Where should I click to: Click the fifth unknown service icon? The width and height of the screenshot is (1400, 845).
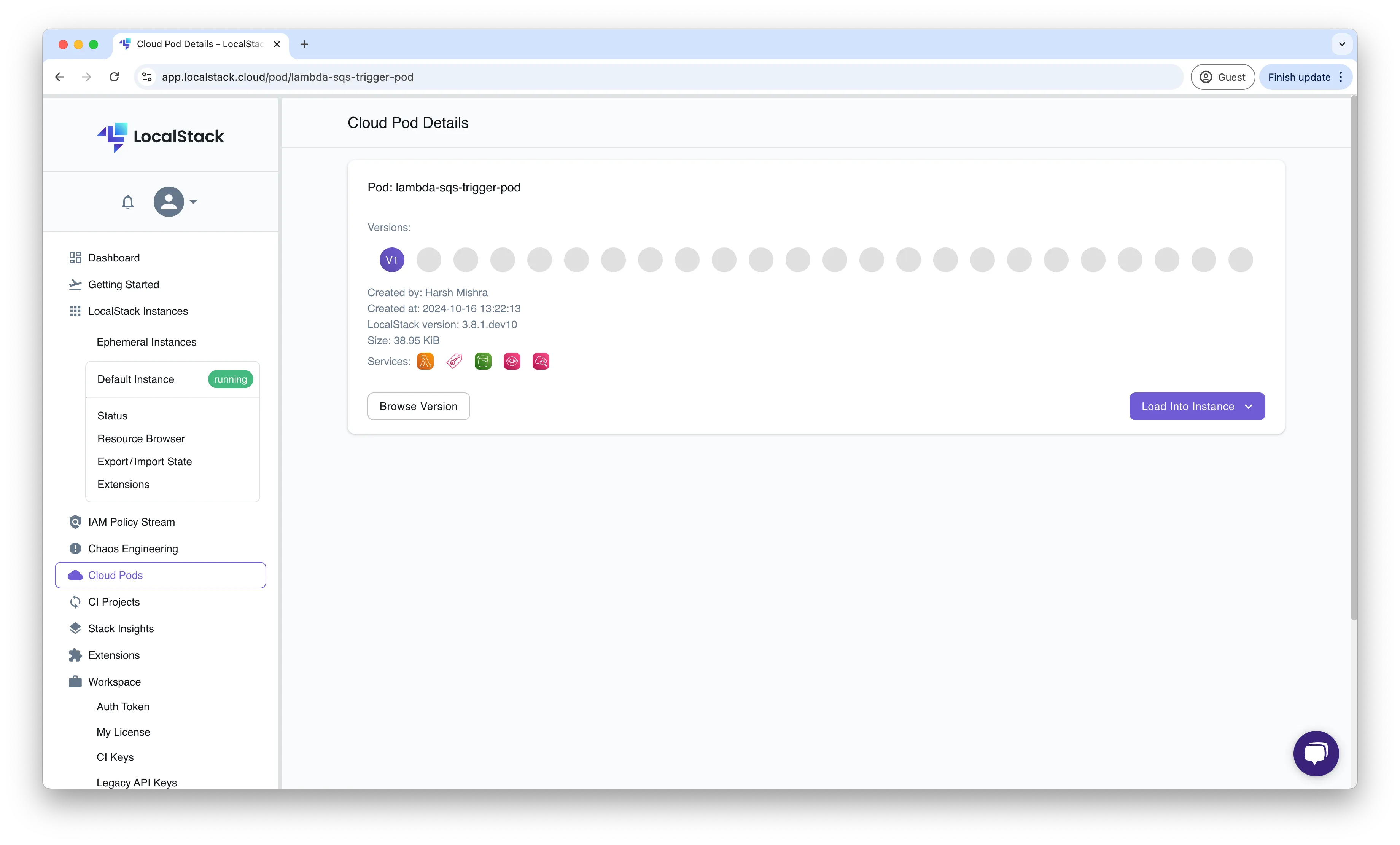click(x=541, y=361)
